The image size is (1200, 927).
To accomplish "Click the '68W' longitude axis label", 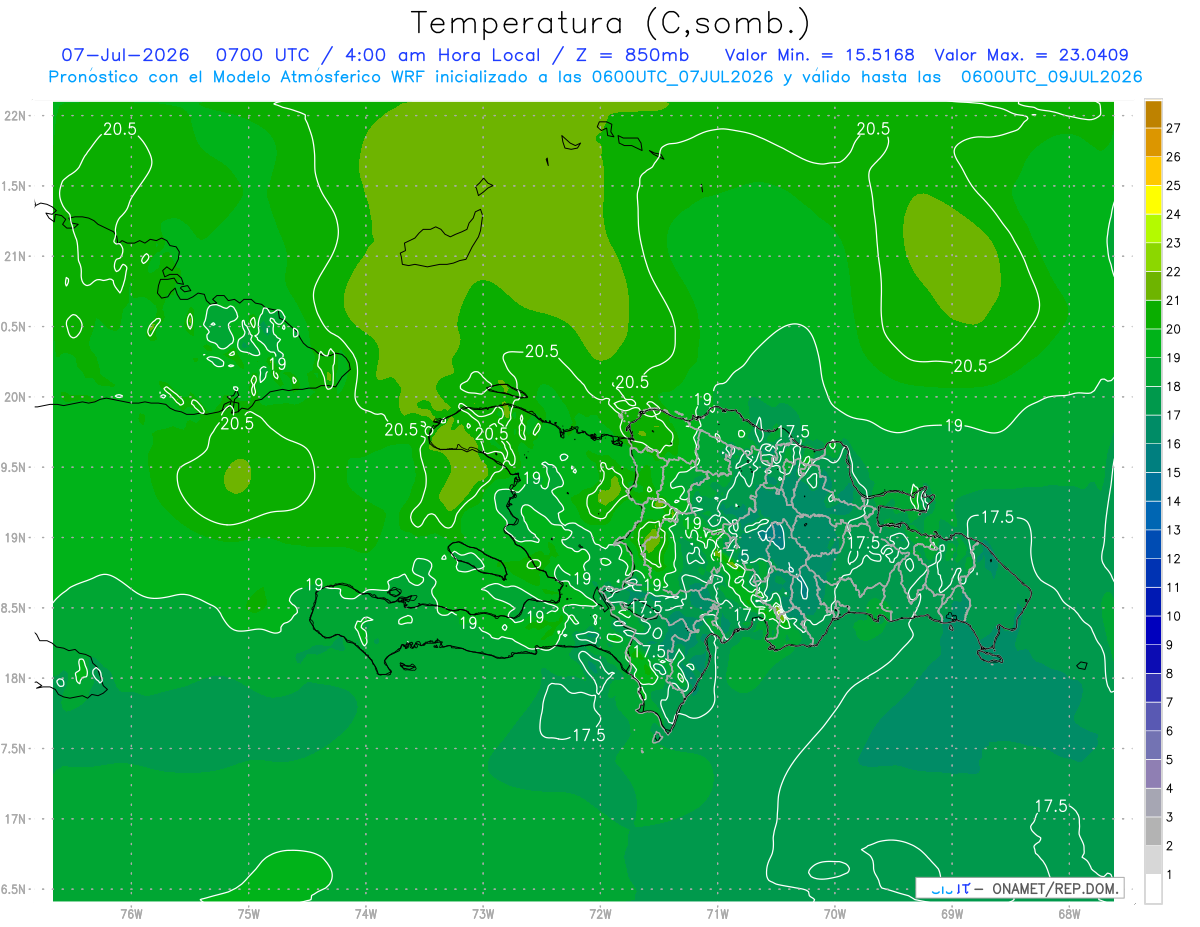I will (1069, 913).
